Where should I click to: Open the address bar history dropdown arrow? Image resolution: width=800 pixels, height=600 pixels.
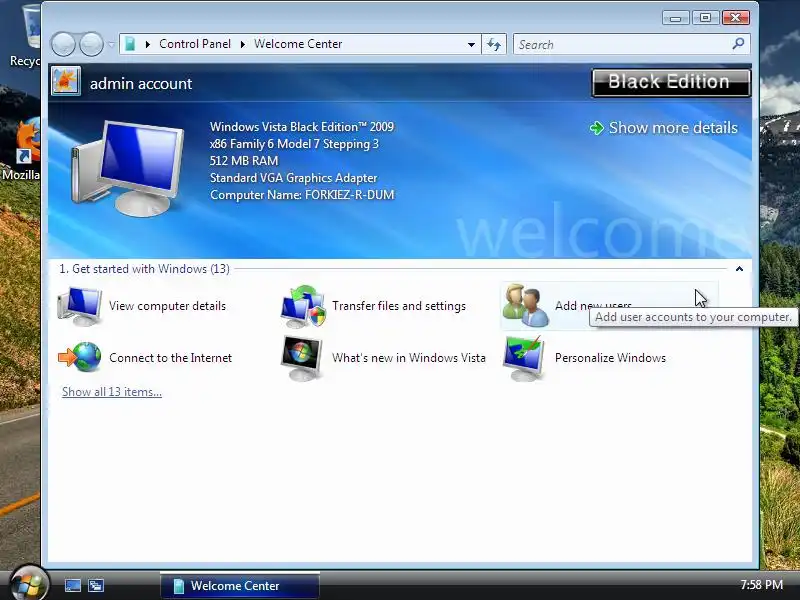click(x=471, y=44)
